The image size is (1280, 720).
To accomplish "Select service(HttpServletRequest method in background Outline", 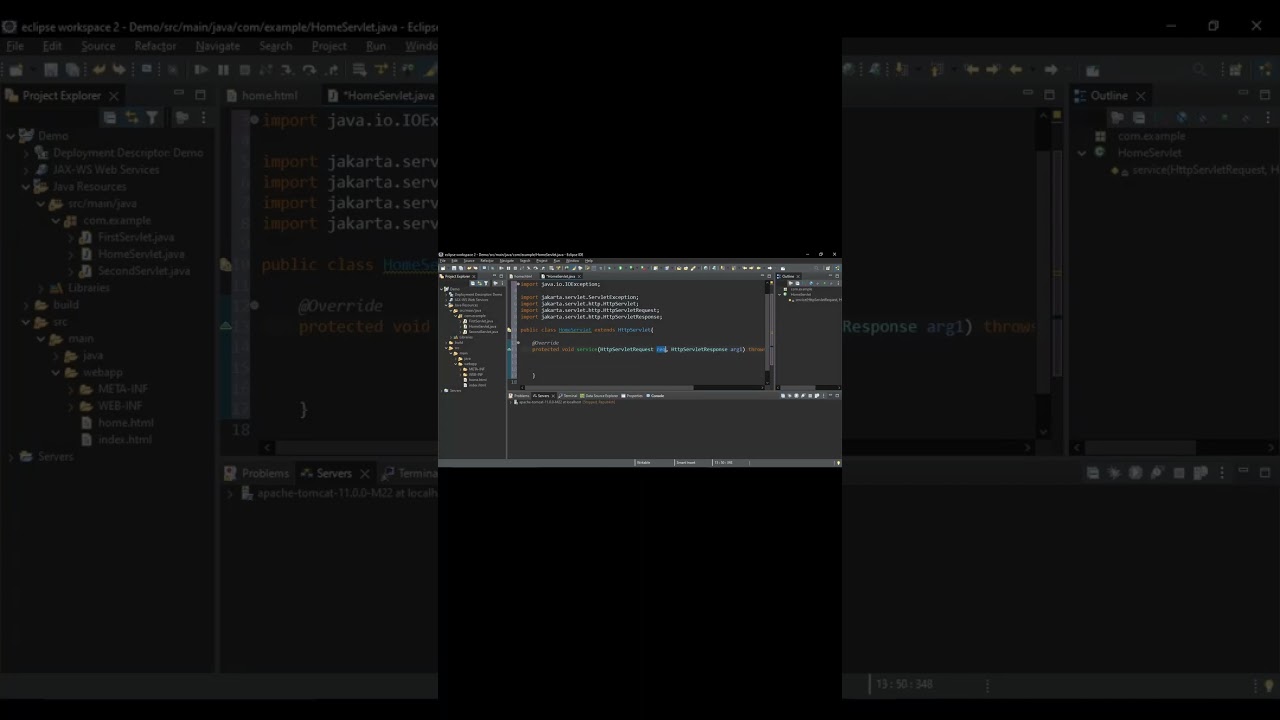I will pos(1205,171).
